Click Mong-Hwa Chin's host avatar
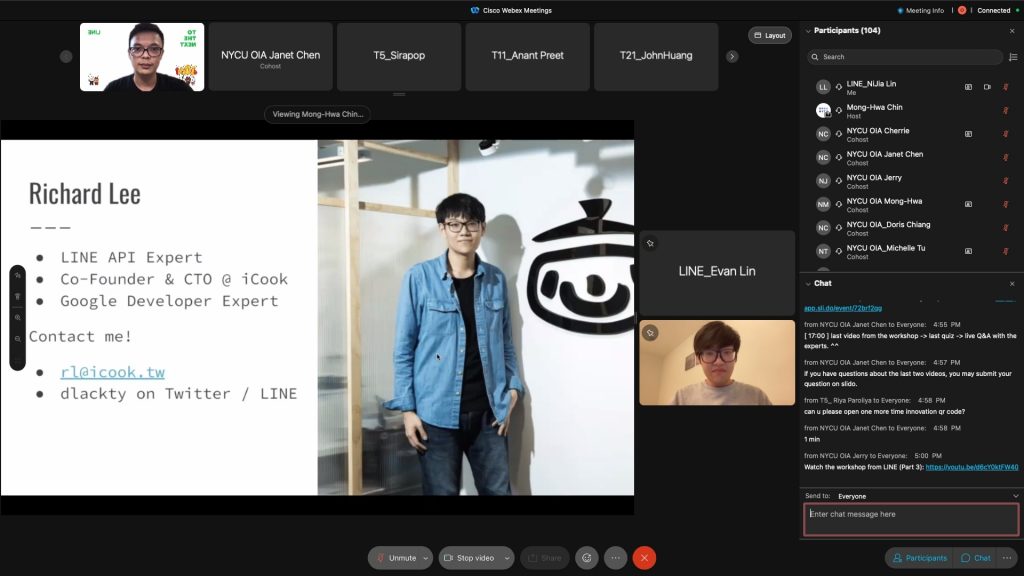 coord(823,110)
